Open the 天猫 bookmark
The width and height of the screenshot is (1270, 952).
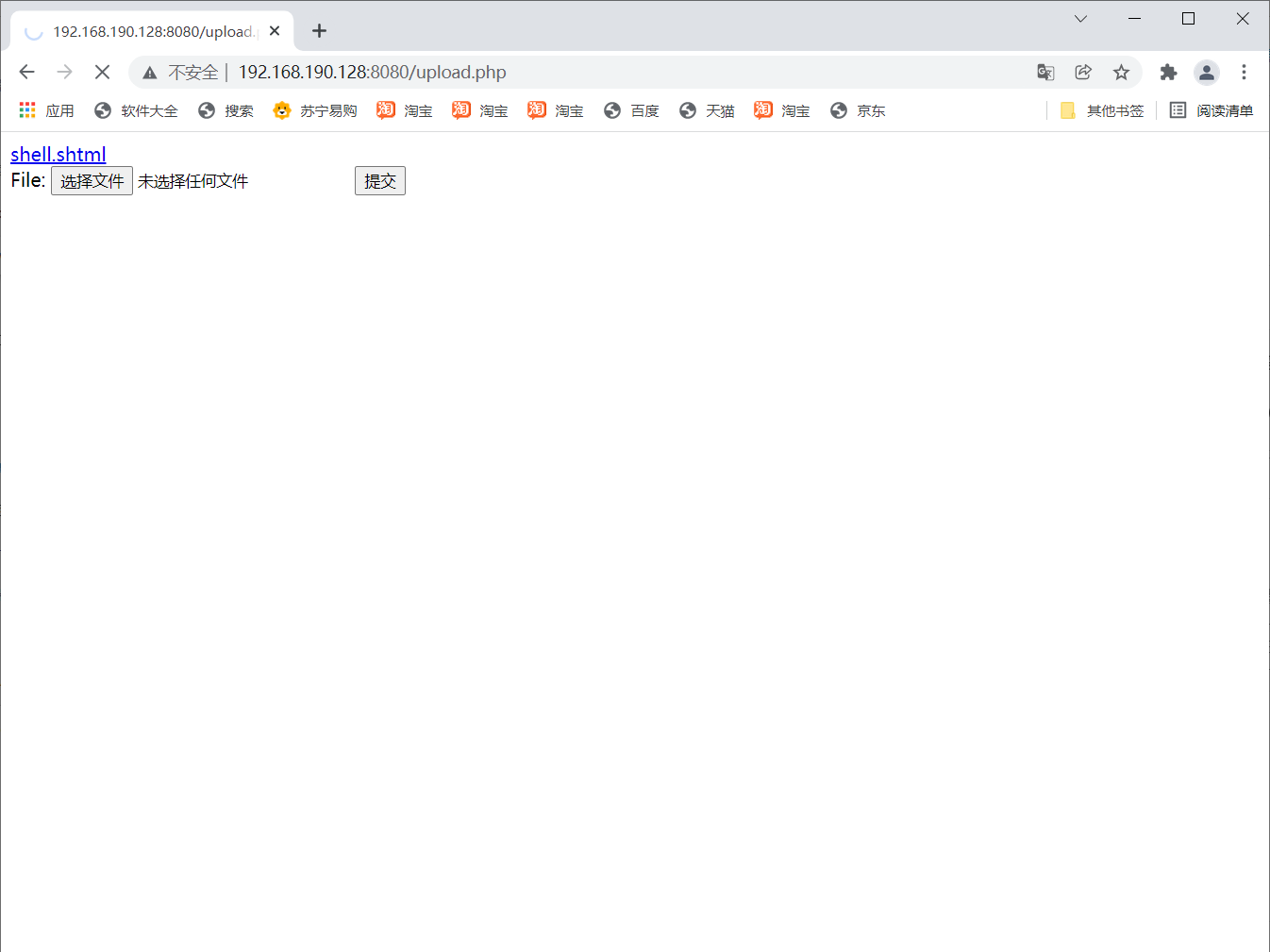707,110
